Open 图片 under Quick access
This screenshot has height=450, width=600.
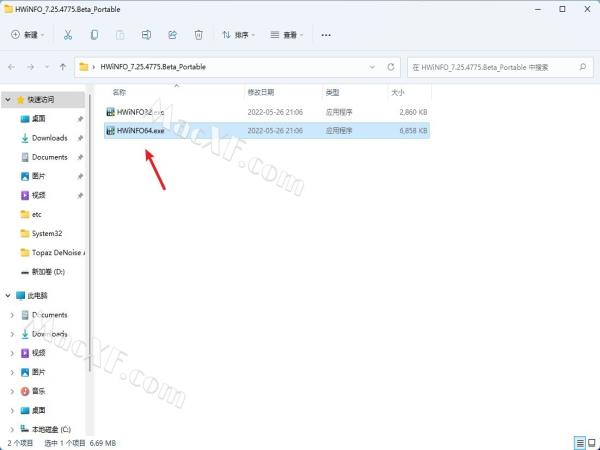38,176
